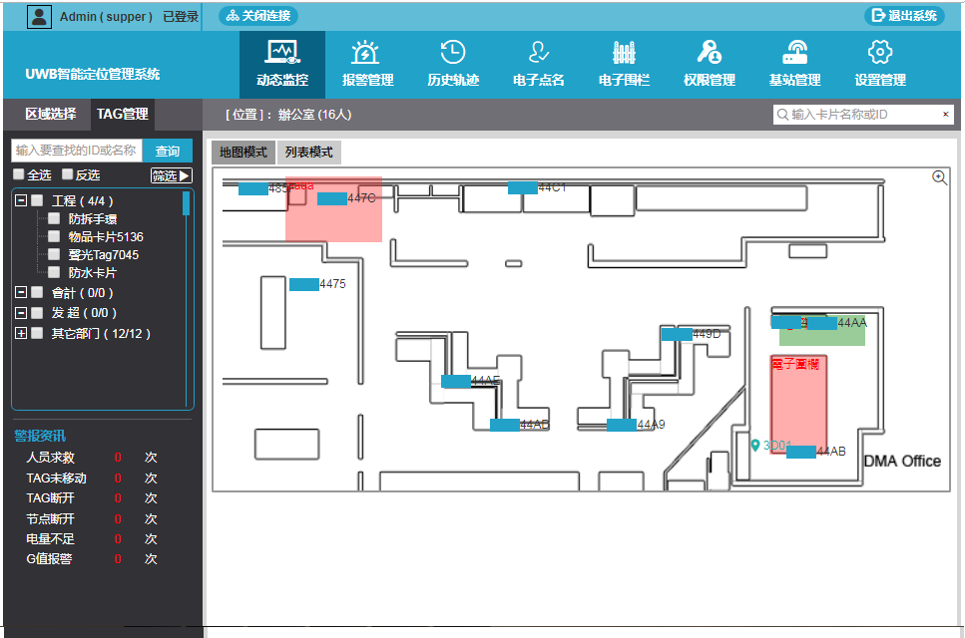Check the 反选 invert selection checkbox
The height and width of the screenshot is (638, 965).
(x=68, y=175)
